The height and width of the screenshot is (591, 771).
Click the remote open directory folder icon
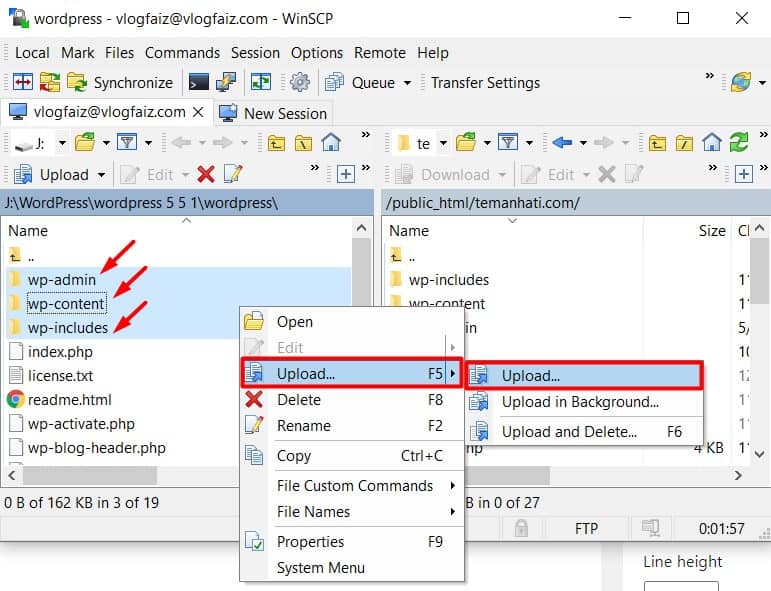466,142
